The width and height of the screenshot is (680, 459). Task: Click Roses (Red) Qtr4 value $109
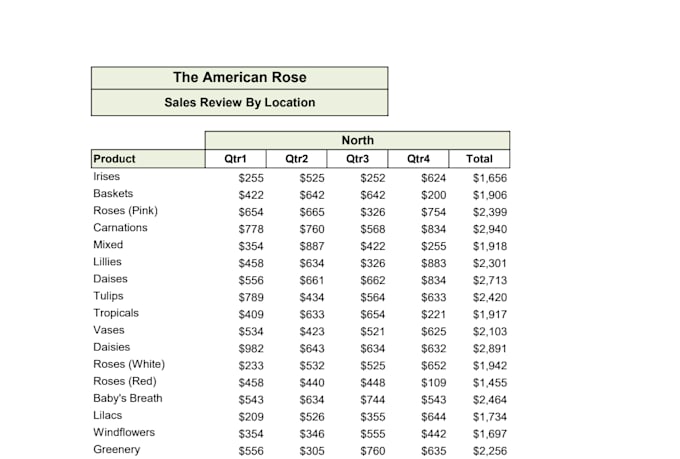click(433, 383)
